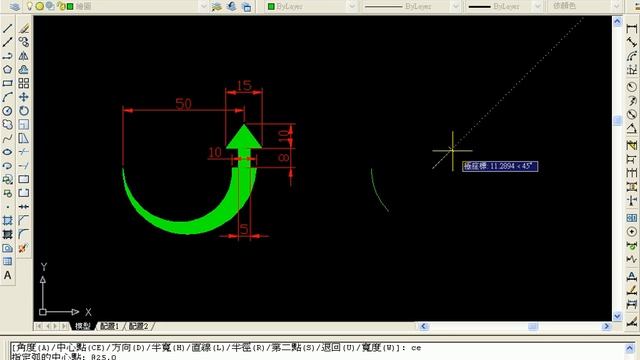Click the drawing area vertical scroll down arrow
The height and width of the screenshot is (360, 640).
[617, 316]
